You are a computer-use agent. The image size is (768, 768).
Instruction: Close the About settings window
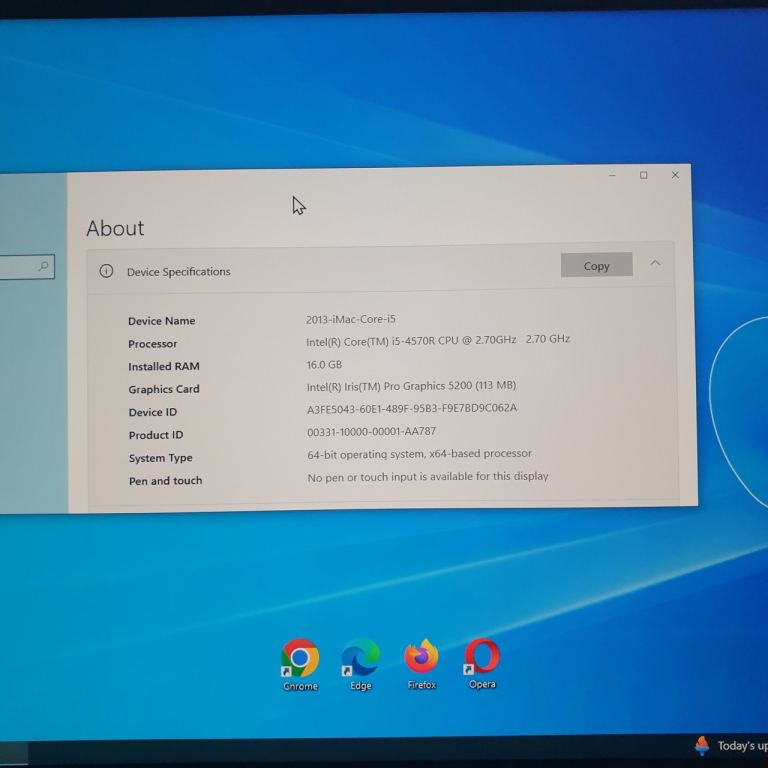[675, 175]
